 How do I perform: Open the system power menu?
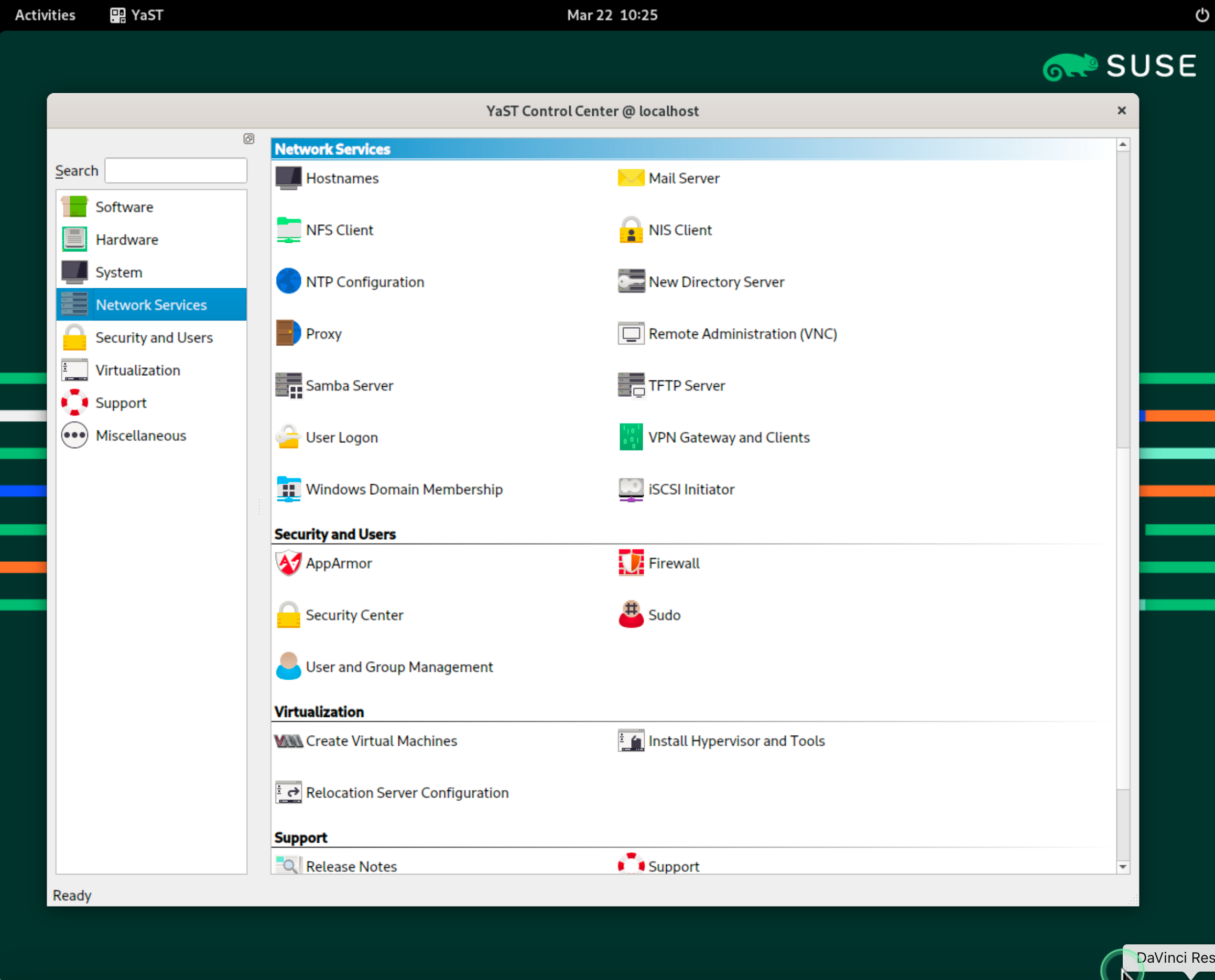tap(1202, 15)
